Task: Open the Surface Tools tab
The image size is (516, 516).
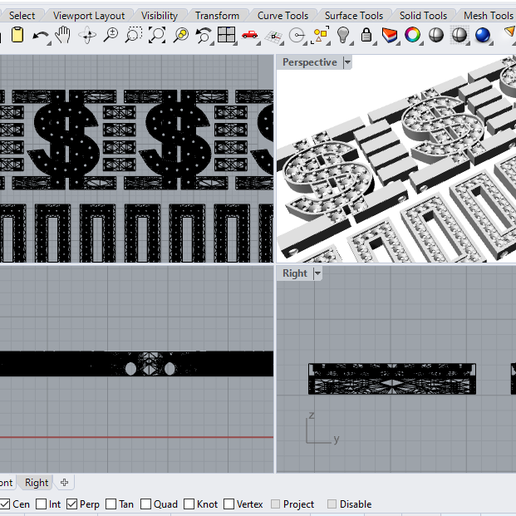Action: tap(354, 16)
